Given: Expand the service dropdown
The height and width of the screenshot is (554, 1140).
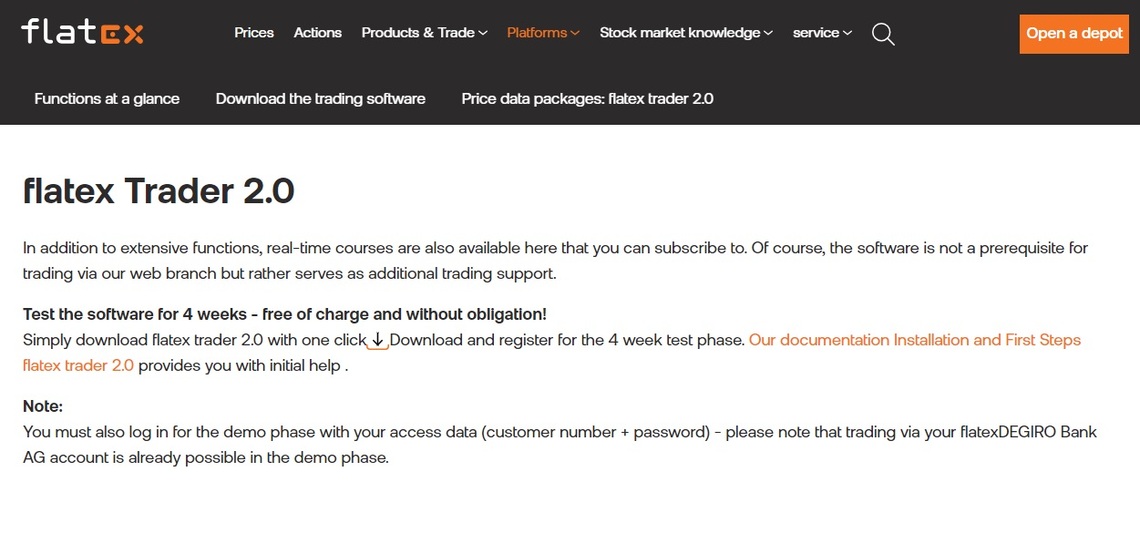Looking at the screenshot, I should point(822,33).
